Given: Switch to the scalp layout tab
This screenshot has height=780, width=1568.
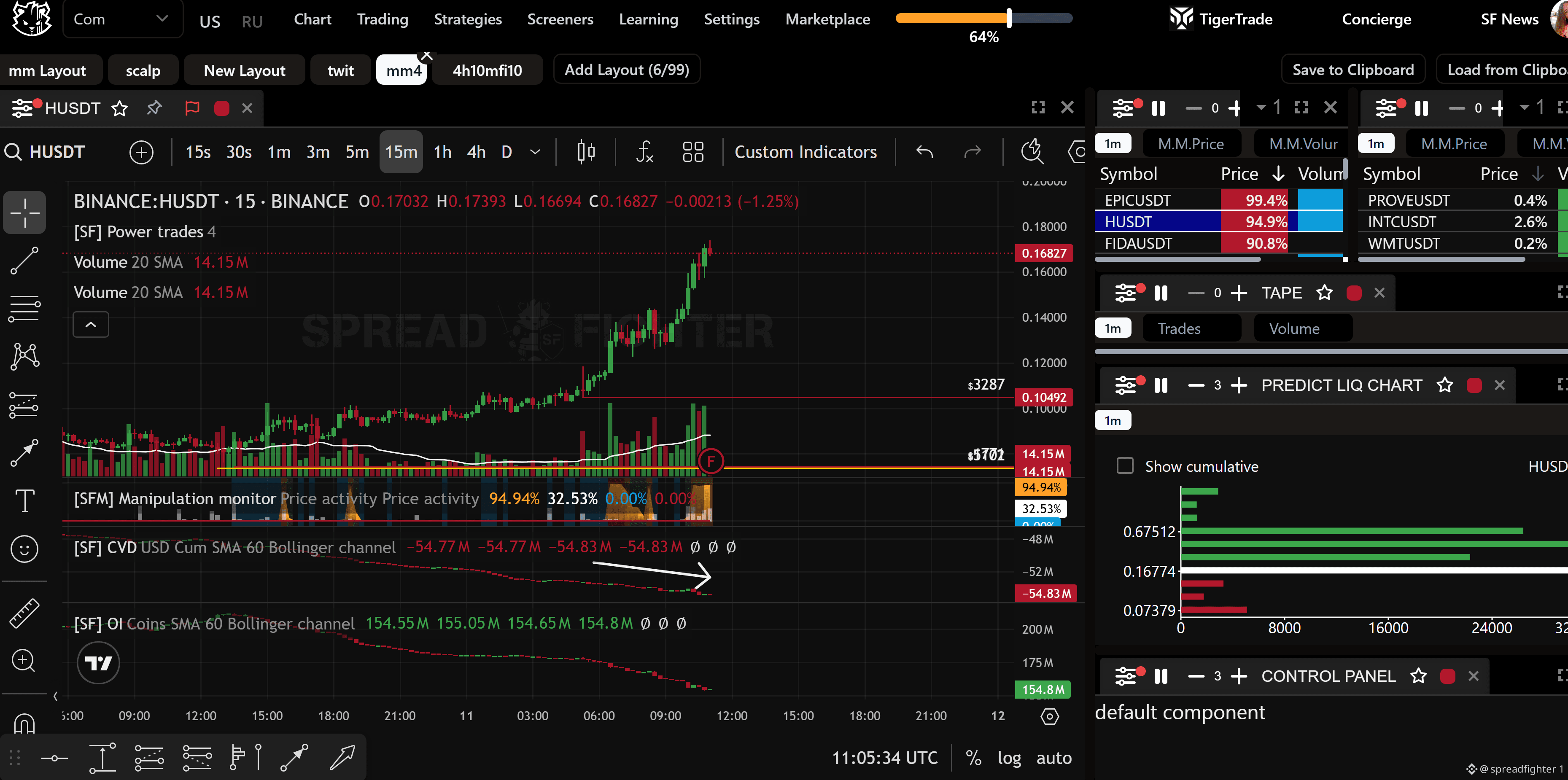Looking at the screenshot, I should (143, 70).
